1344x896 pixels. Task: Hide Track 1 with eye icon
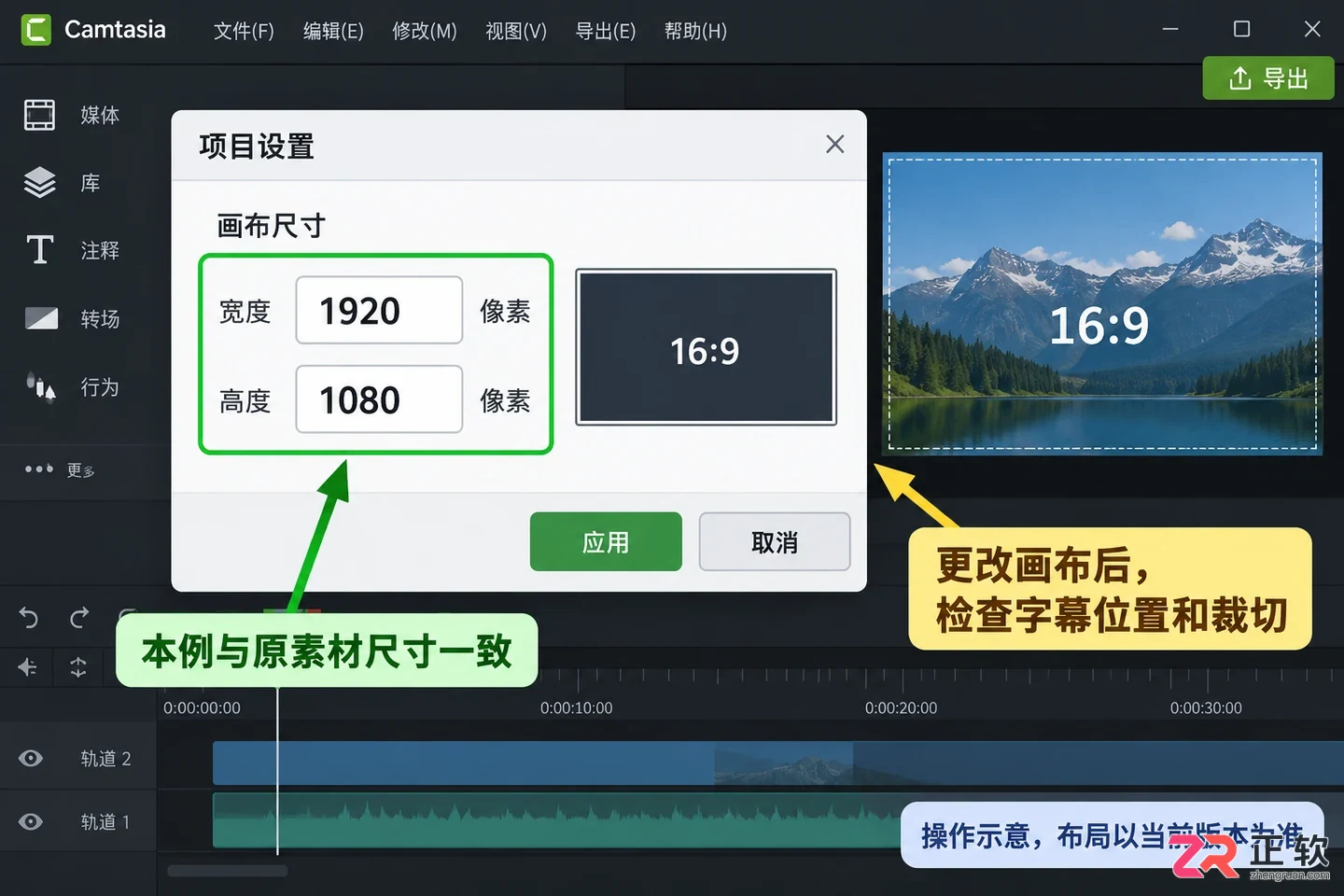pyautogui.click(x=31, y=821)
